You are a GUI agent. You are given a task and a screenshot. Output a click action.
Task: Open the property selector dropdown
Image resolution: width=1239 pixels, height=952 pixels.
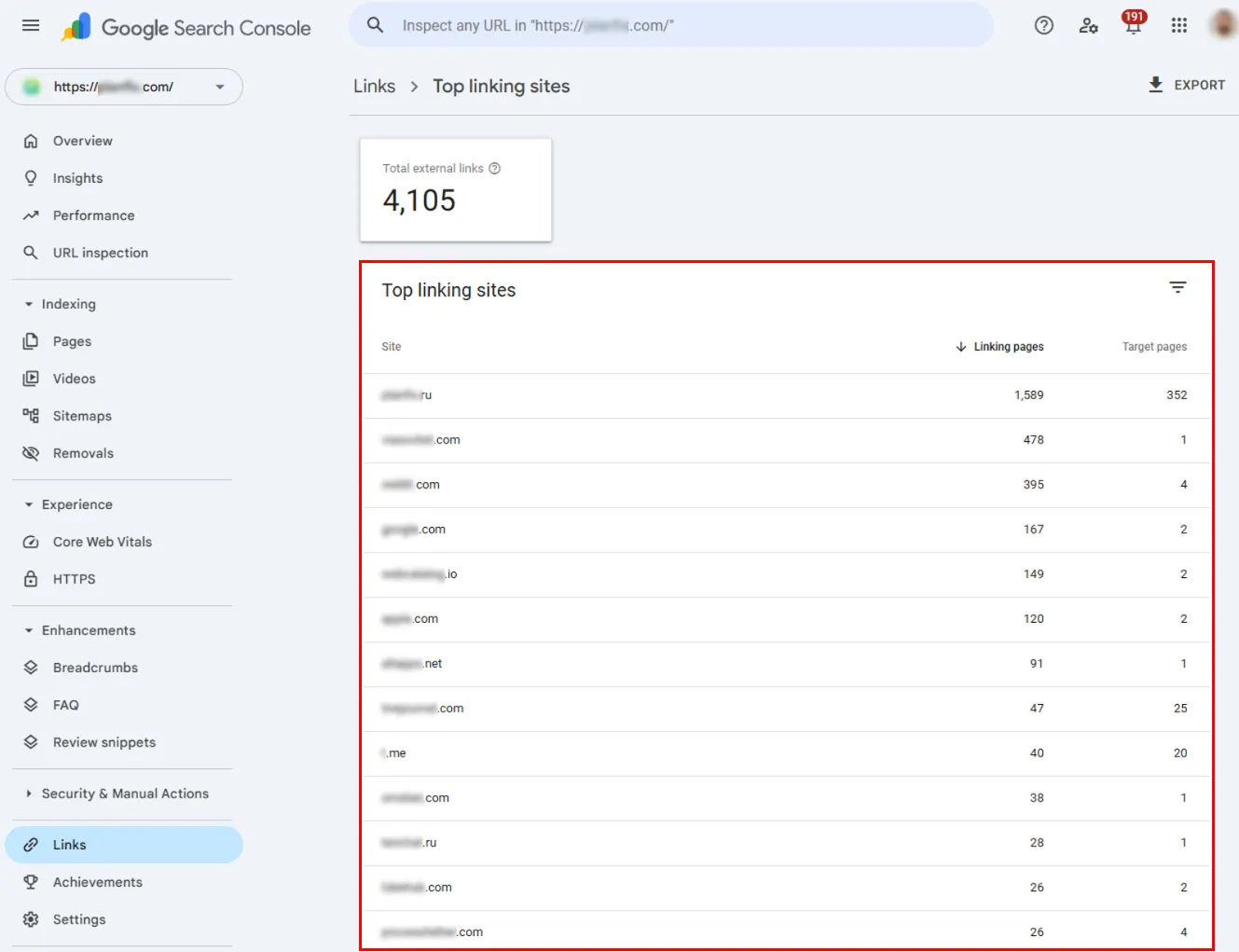[x=124, y=87]
